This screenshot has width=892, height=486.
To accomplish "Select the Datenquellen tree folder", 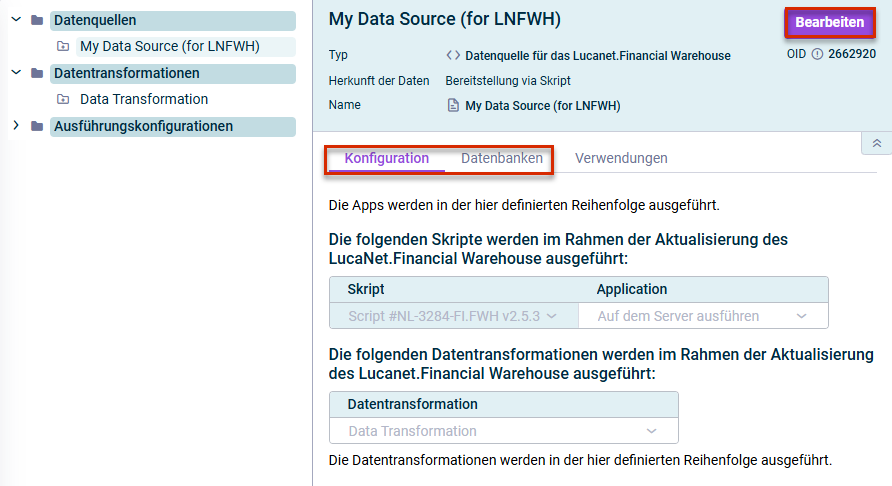I will [x=173, y=20].
